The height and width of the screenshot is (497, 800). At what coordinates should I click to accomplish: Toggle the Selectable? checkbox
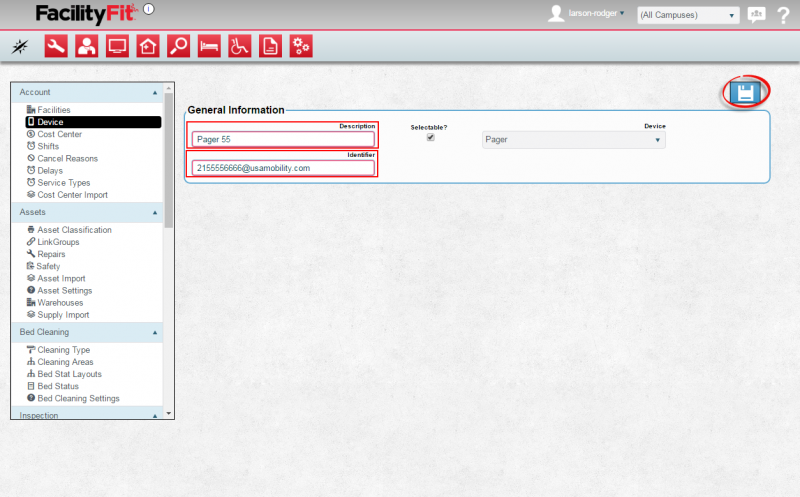point(431,138)
